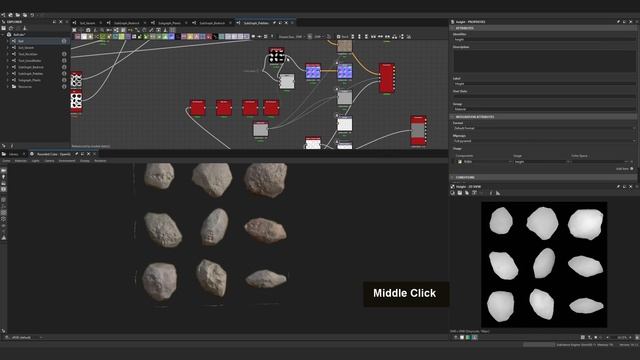The height and width of the screenshot is (360, 640).
Task: Click the Add Item button in Usage
Action: click(x=625, y=169)
